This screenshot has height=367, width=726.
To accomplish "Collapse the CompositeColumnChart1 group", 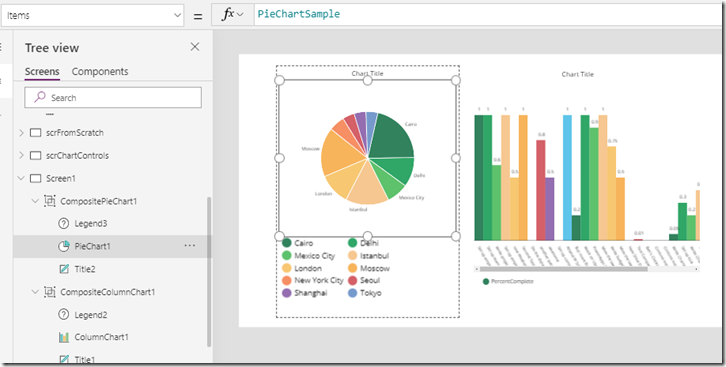I will pos(35,292).
